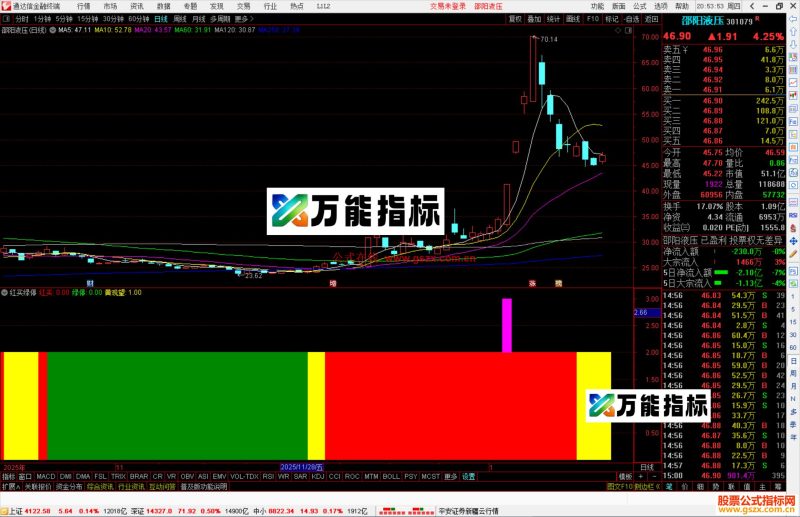Viewport: 800px width, 517px height.
Task: Click the chart window toggle icon beside diamond
Action: tap(629, 31)
